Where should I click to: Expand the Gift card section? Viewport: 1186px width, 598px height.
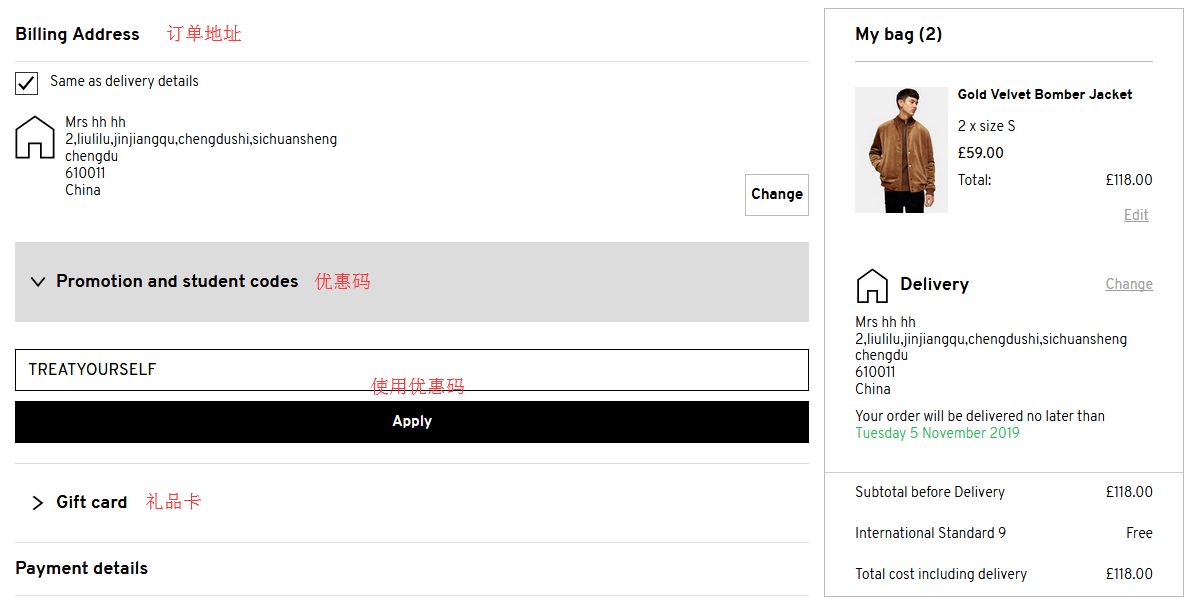point(38,503)
